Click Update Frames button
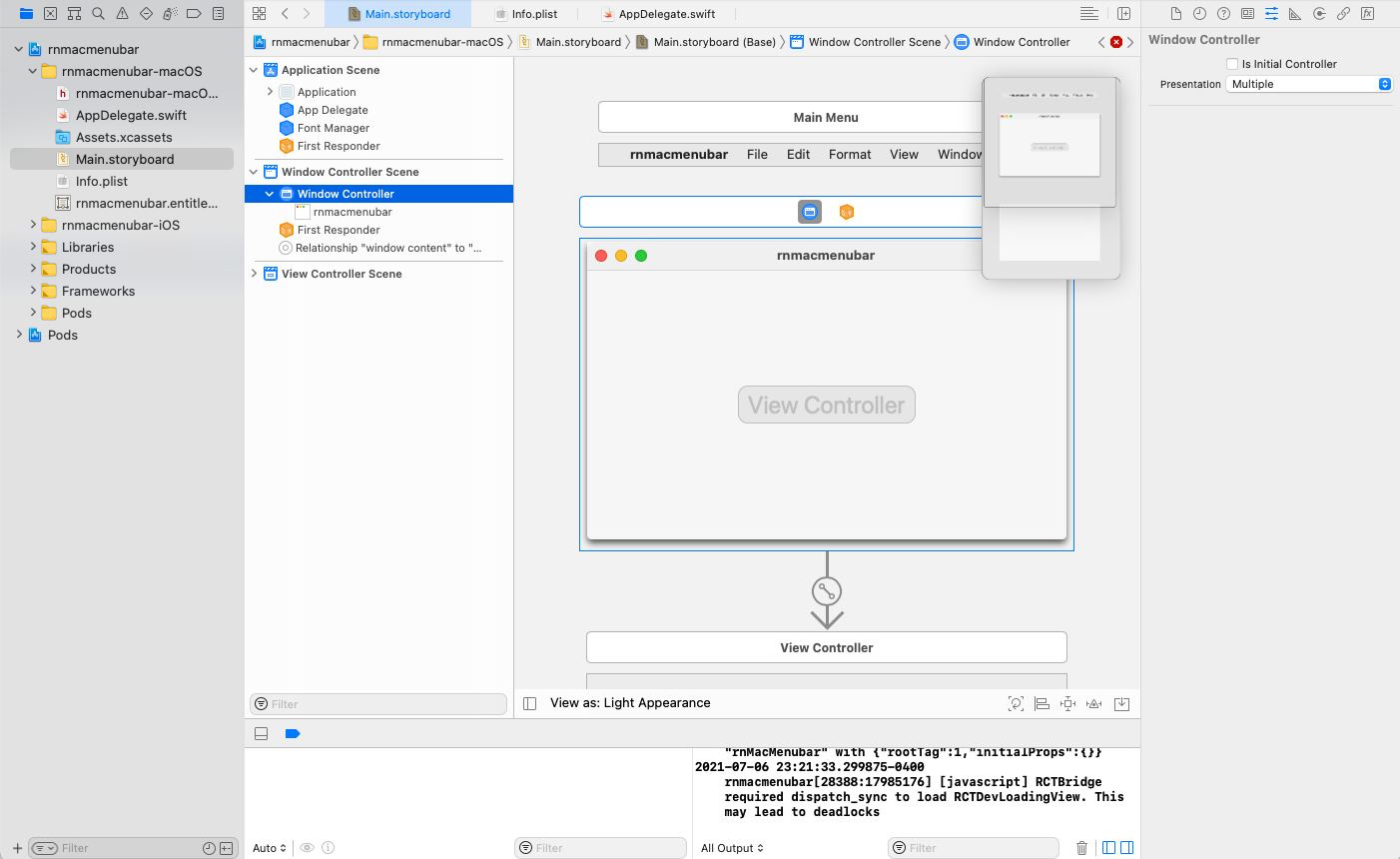This screenshot has width=1400, height=859. [1016, 703]
